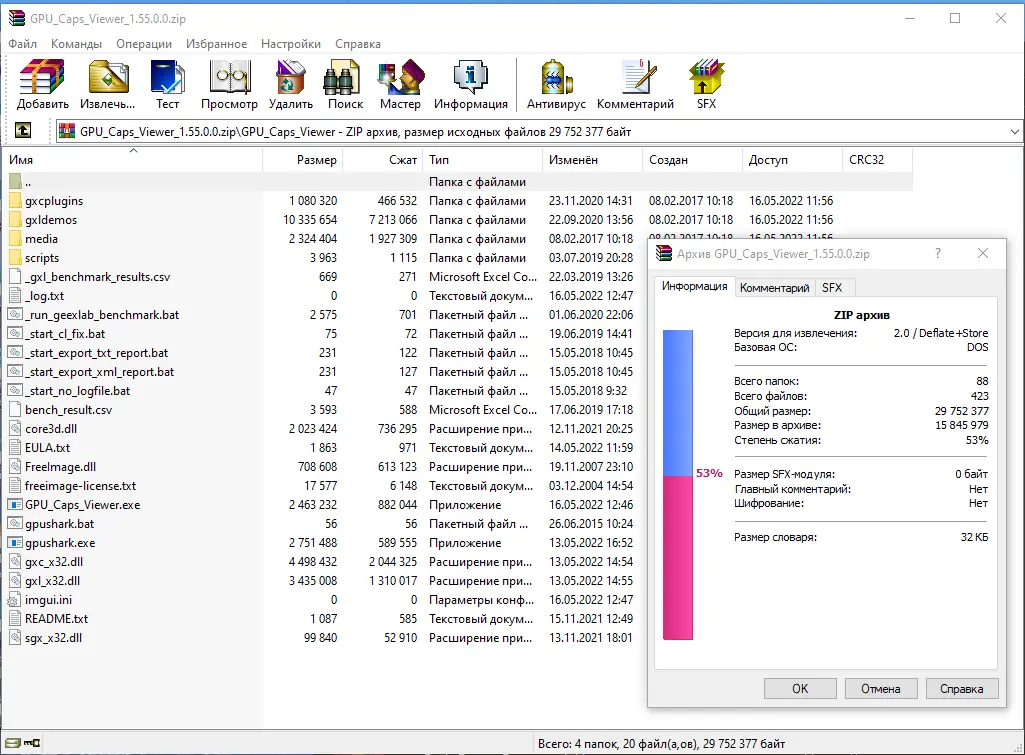
Task: Select the file name FreeImage.dll
Action: [60, 467]
